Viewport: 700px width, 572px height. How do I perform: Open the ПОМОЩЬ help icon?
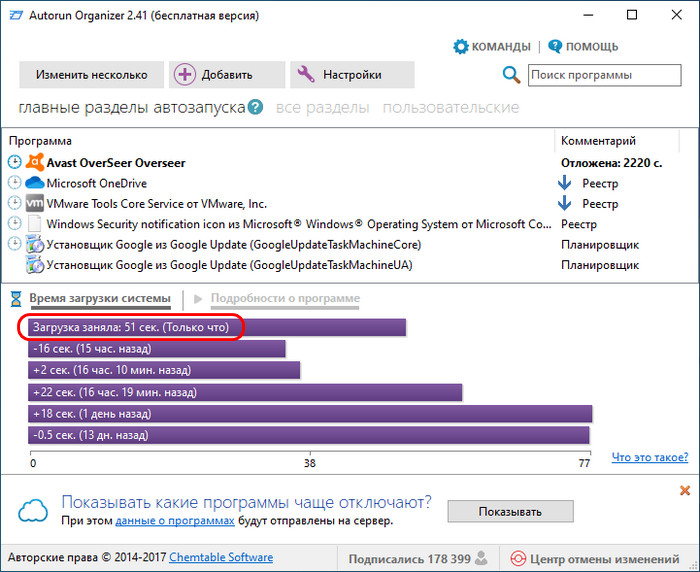[x=555, y=46]
